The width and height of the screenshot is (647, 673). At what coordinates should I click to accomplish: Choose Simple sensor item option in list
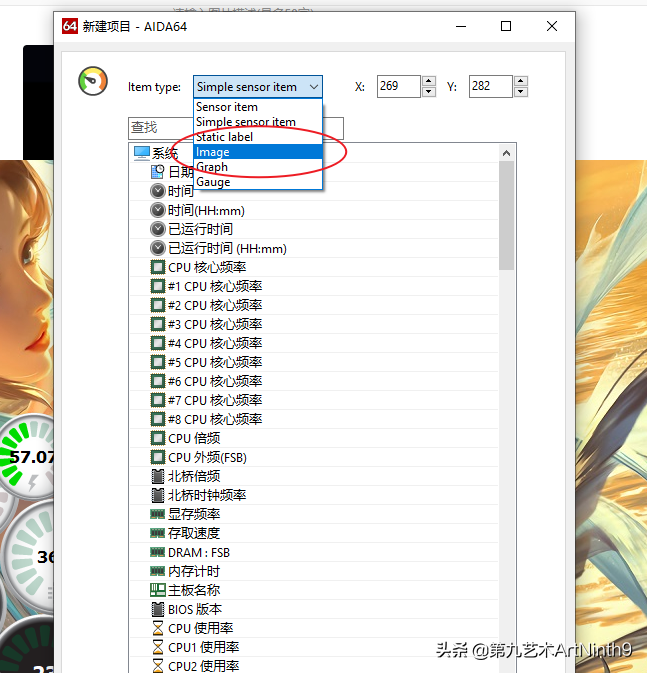(x=258, y=122)
